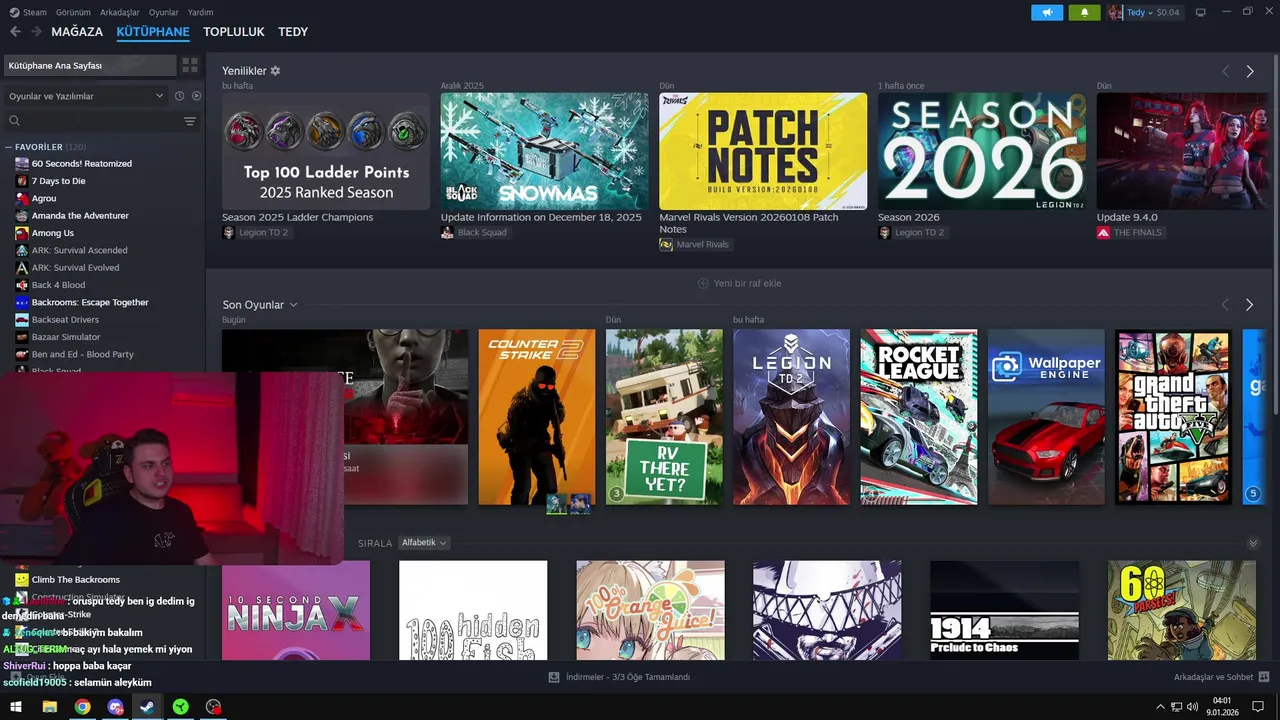
Task: Toggle ready-to-play filter icon
Action: click(x=196, y=96)
